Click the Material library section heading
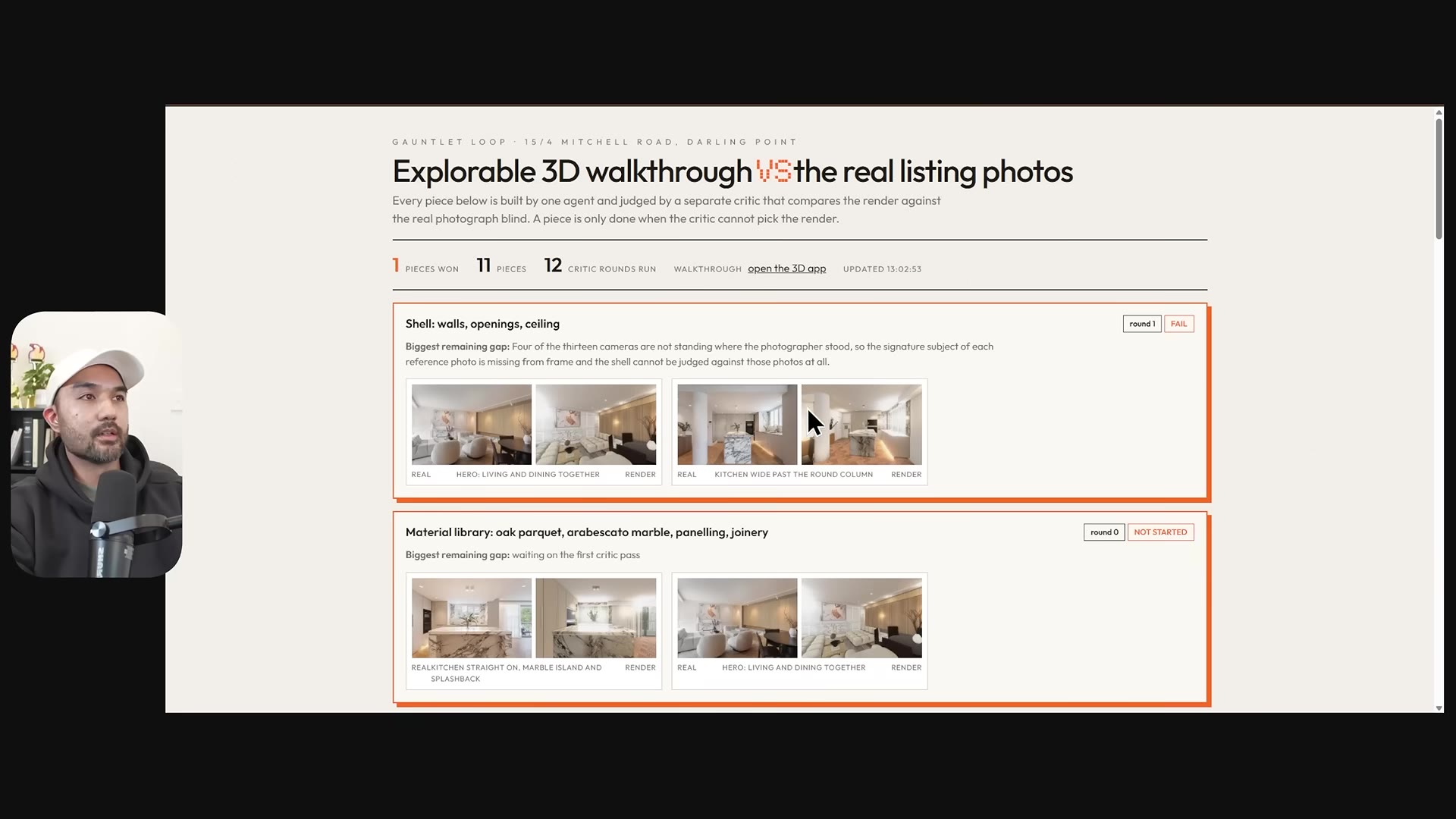 click(x=587, y=532)
